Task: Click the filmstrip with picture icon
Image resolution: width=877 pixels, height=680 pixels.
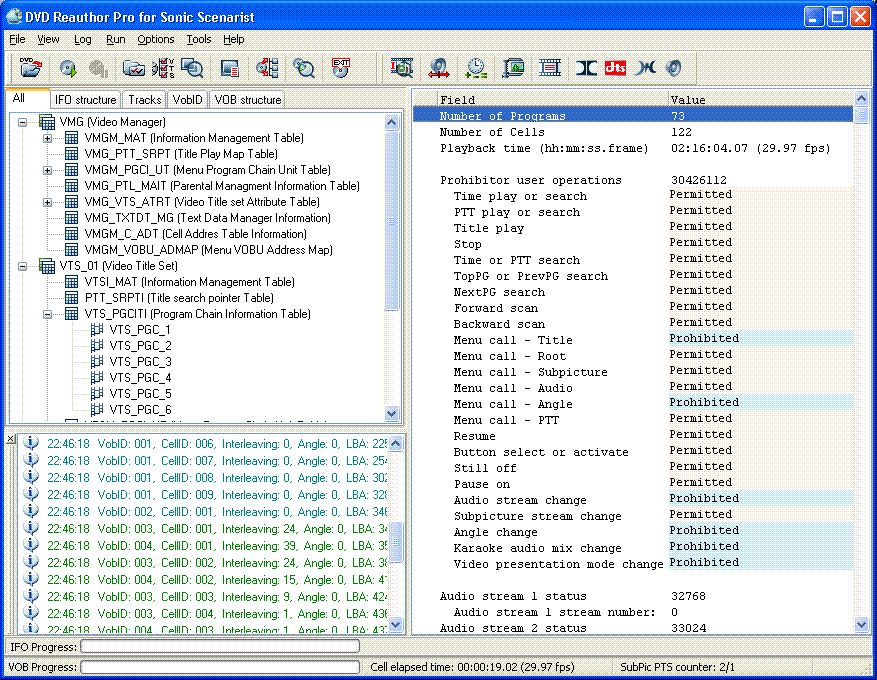Action: coord(513,68)
